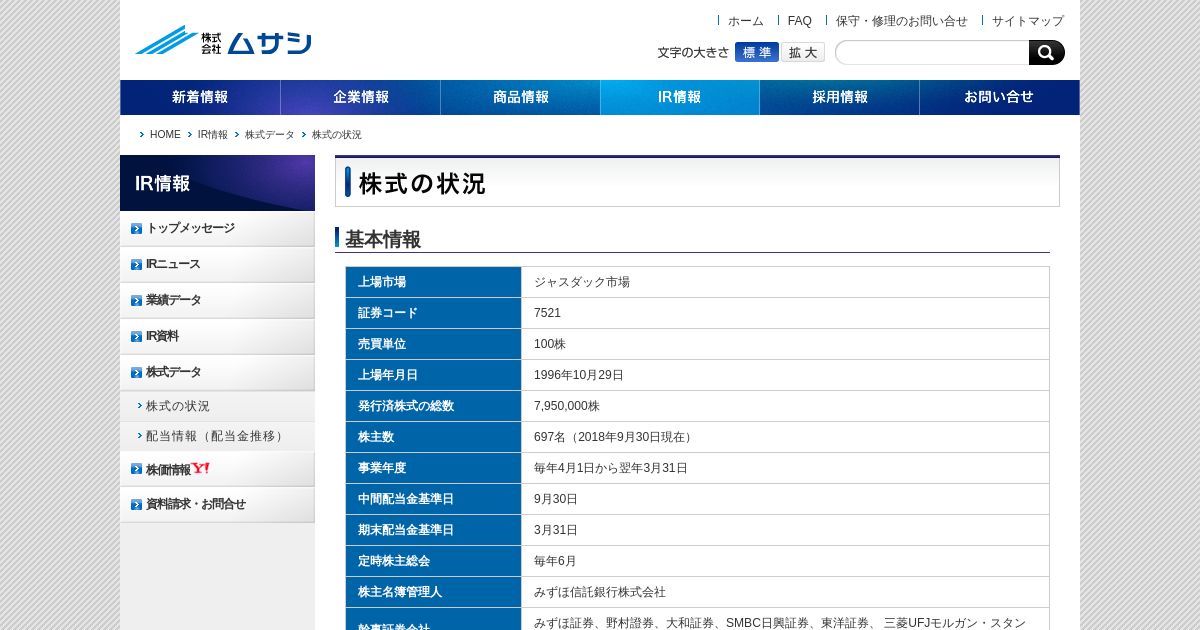This screenshot has height=630, width=1200.
Task: Go to 企業情報 navigation tab
Action: click(360, 97)
